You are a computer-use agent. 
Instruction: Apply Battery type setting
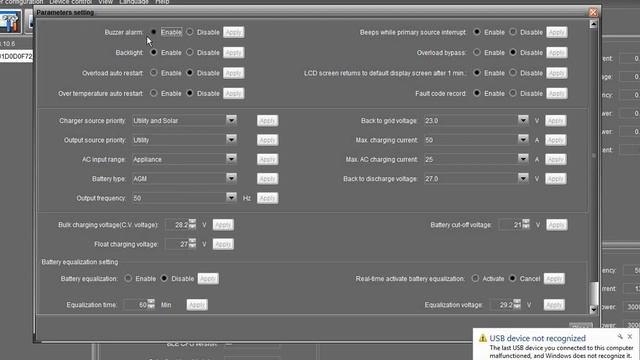click(x=267, y=179)
